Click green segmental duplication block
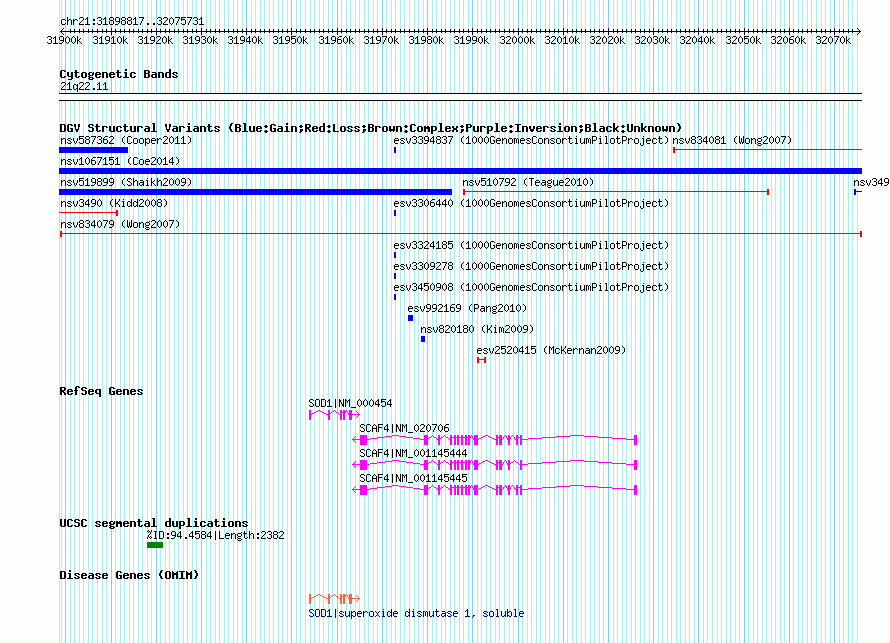This screenshot has width=890, height=643. tap(155, 545)
